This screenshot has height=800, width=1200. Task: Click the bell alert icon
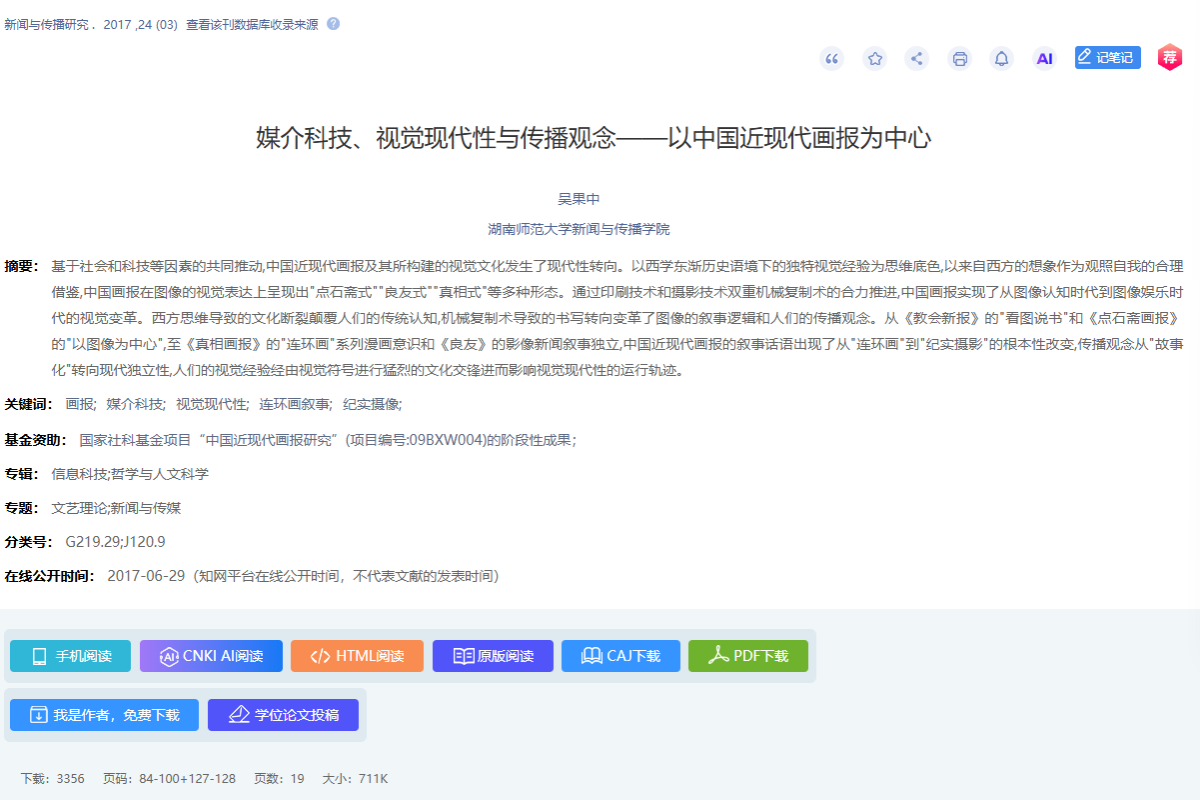(1001, 58)
